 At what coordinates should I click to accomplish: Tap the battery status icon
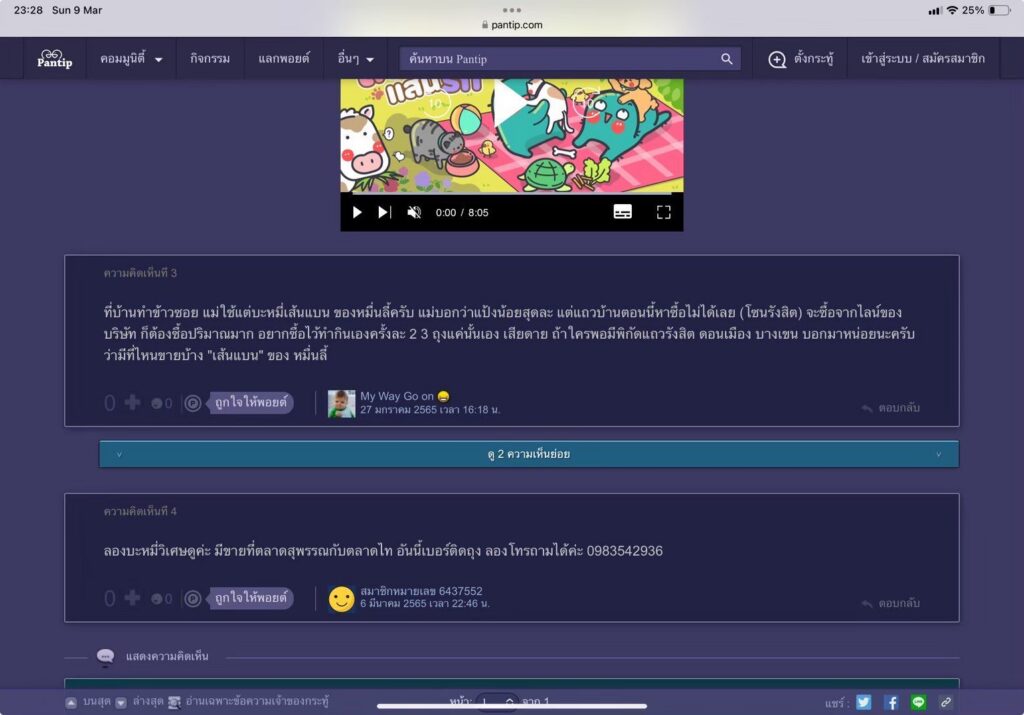(999, 10)
